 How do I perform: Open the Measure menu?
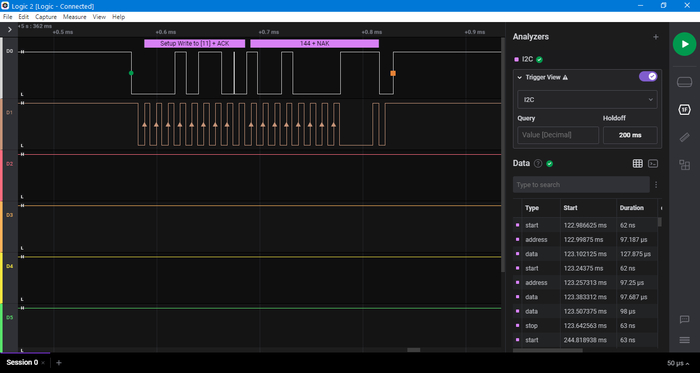(75, 17)
